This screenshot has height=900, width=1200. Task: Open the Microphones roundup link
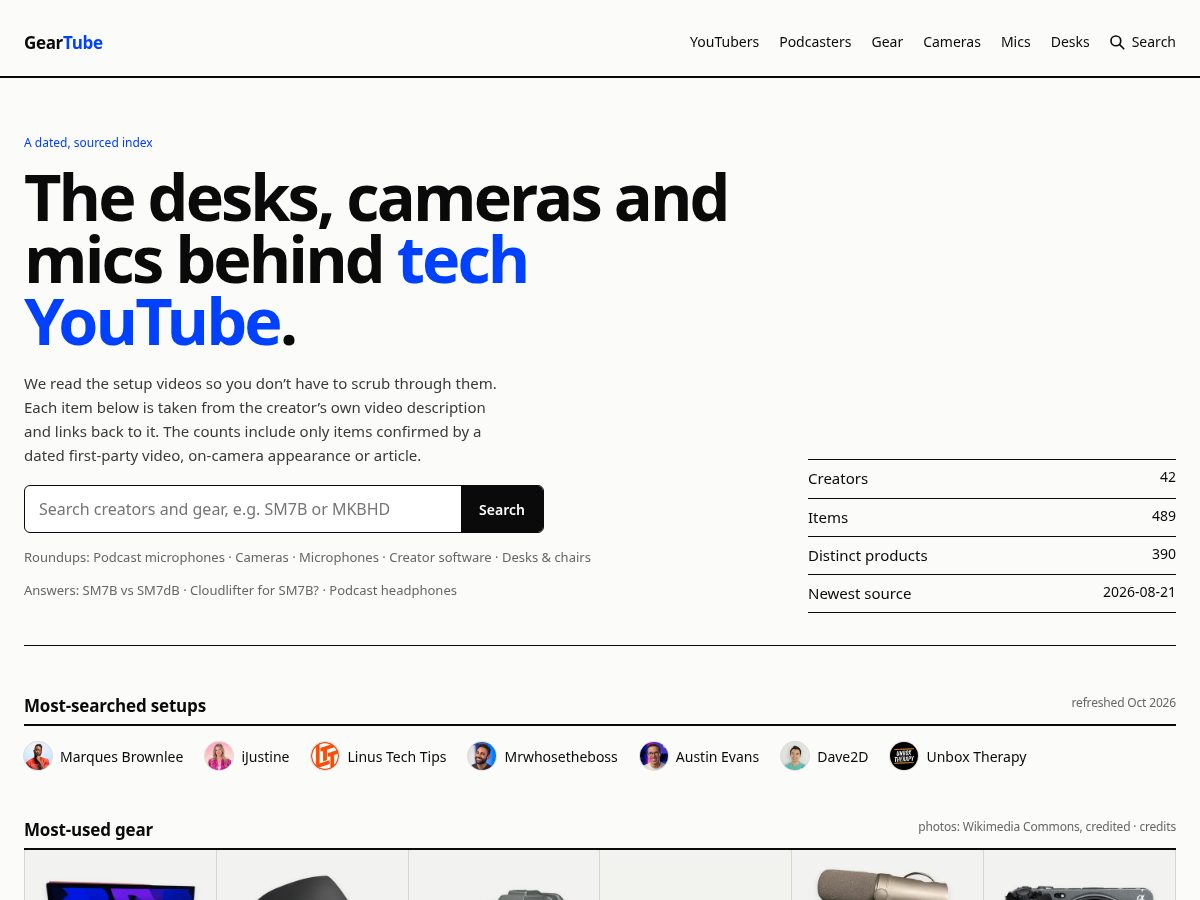[x=339, y=557]
